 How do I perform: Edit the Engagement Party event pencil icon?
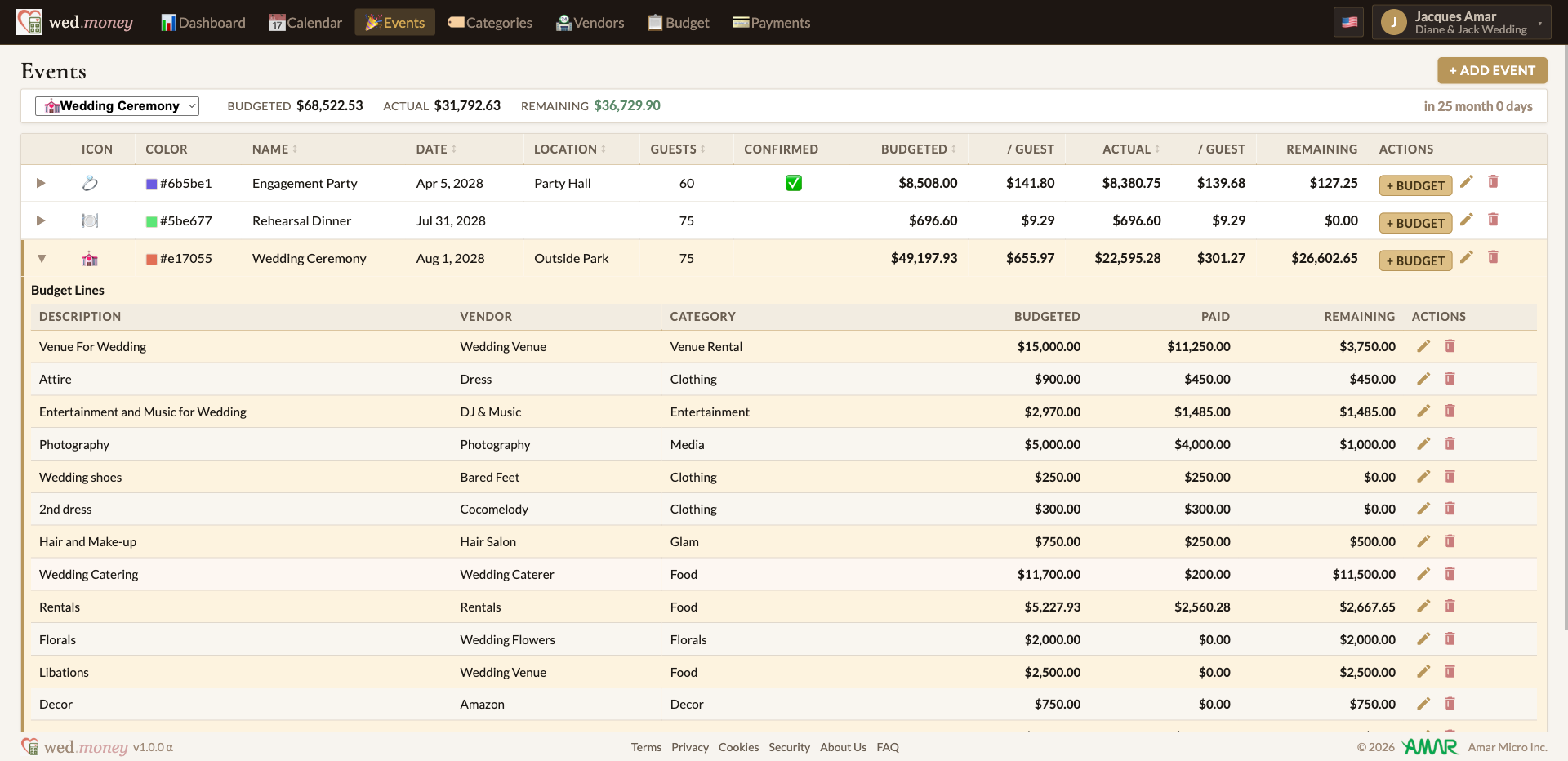click(x=1467, y=182)
